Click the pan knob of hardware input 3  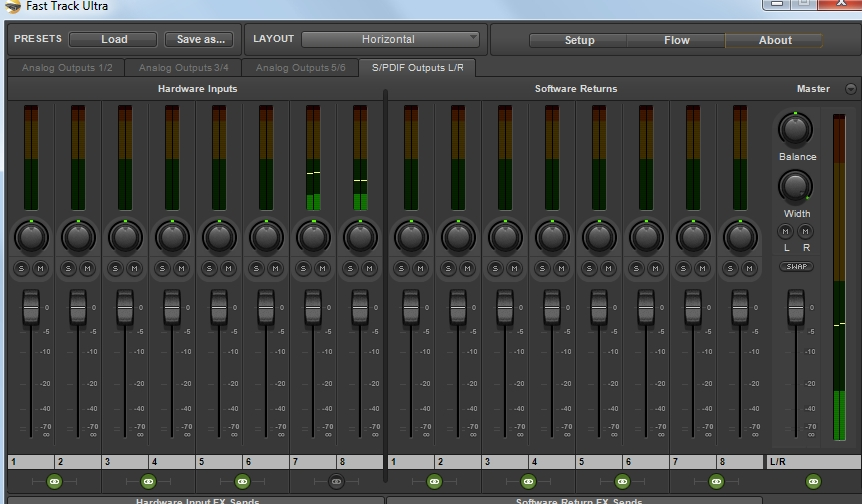[125, 237]
